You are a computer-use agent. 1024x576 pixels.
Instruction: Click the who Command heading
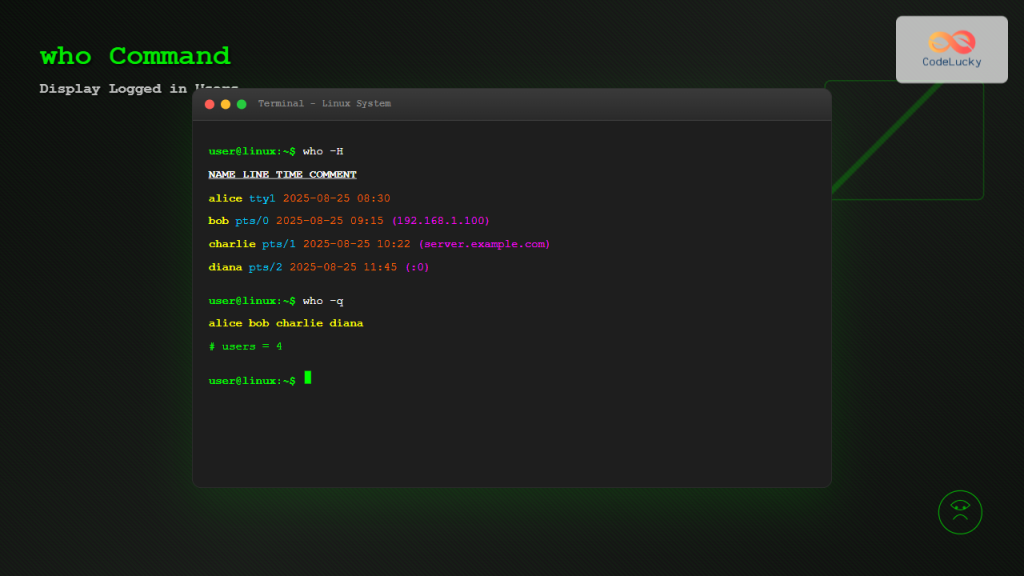[x=135, y=56]
